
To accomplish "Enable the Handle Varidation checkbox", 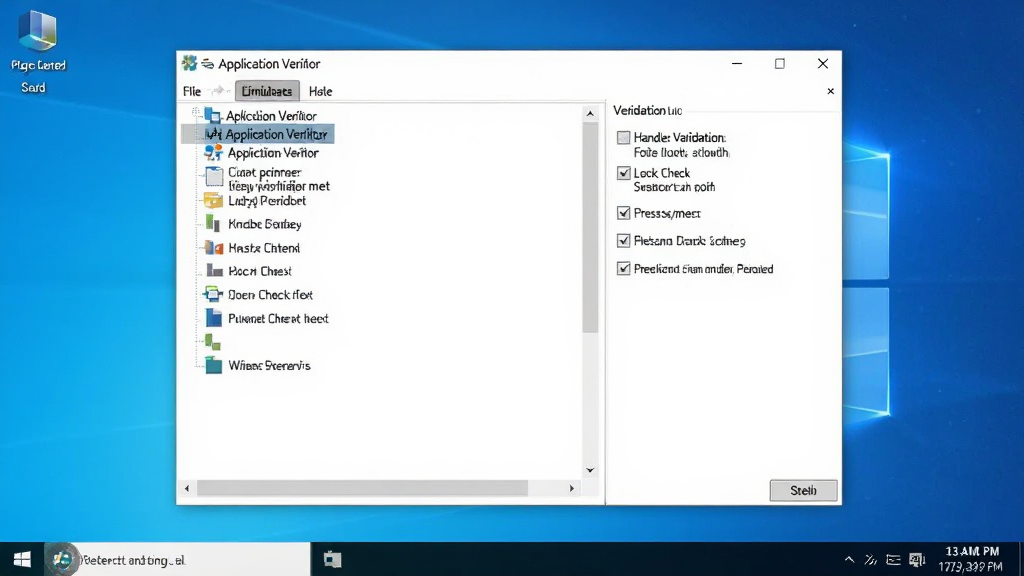I will point(624,138).
